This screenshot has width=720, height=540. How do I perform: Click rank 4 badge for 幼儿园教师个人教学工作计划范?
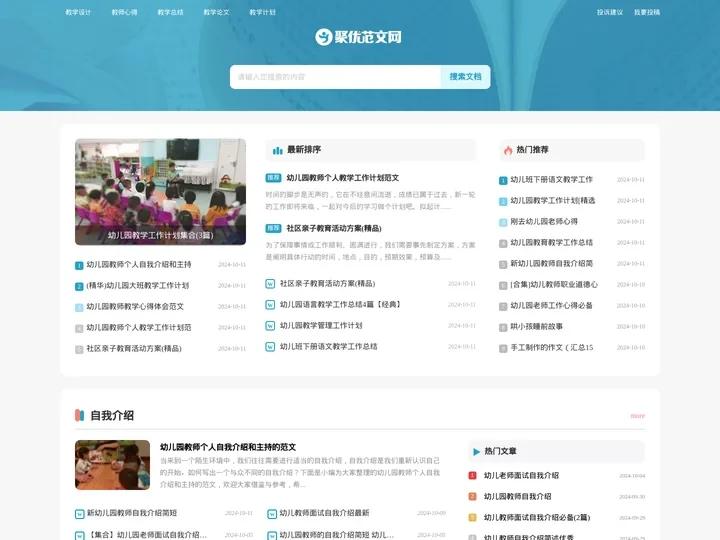click(x=79, y=328)
